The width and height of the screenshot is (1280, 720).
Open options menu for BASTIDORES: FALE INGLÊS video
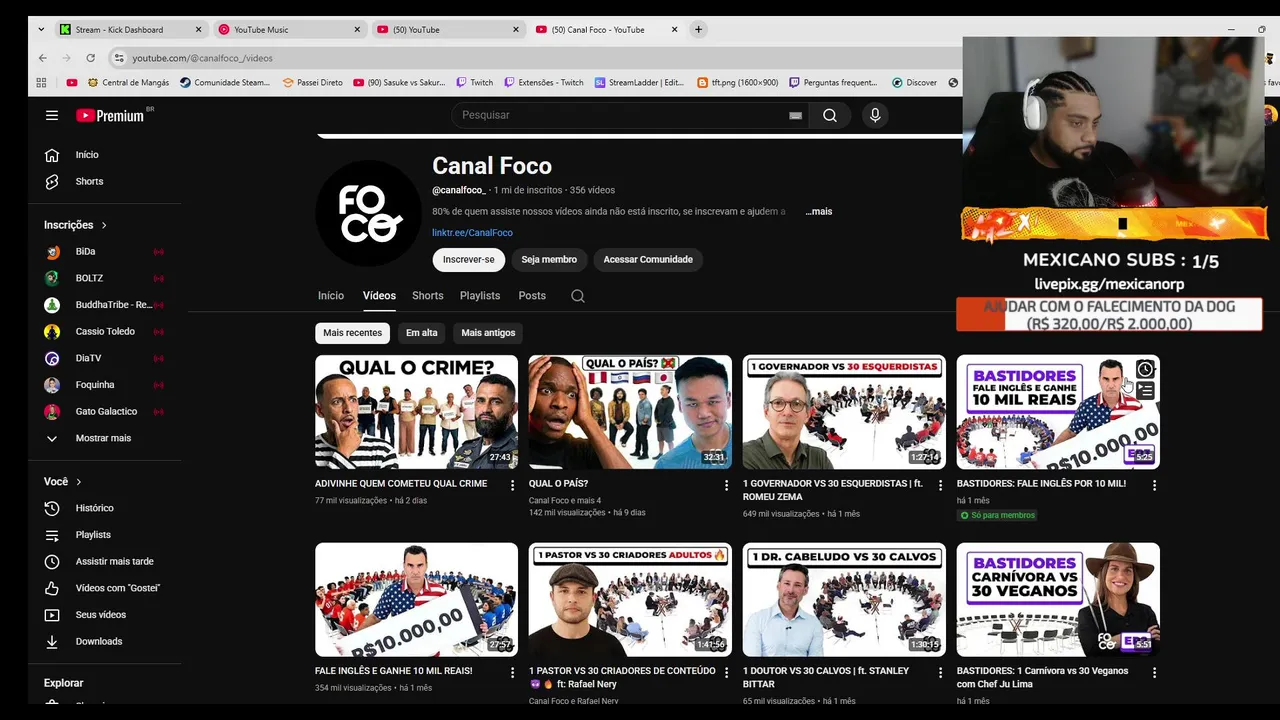click(x=1154, y=485)
